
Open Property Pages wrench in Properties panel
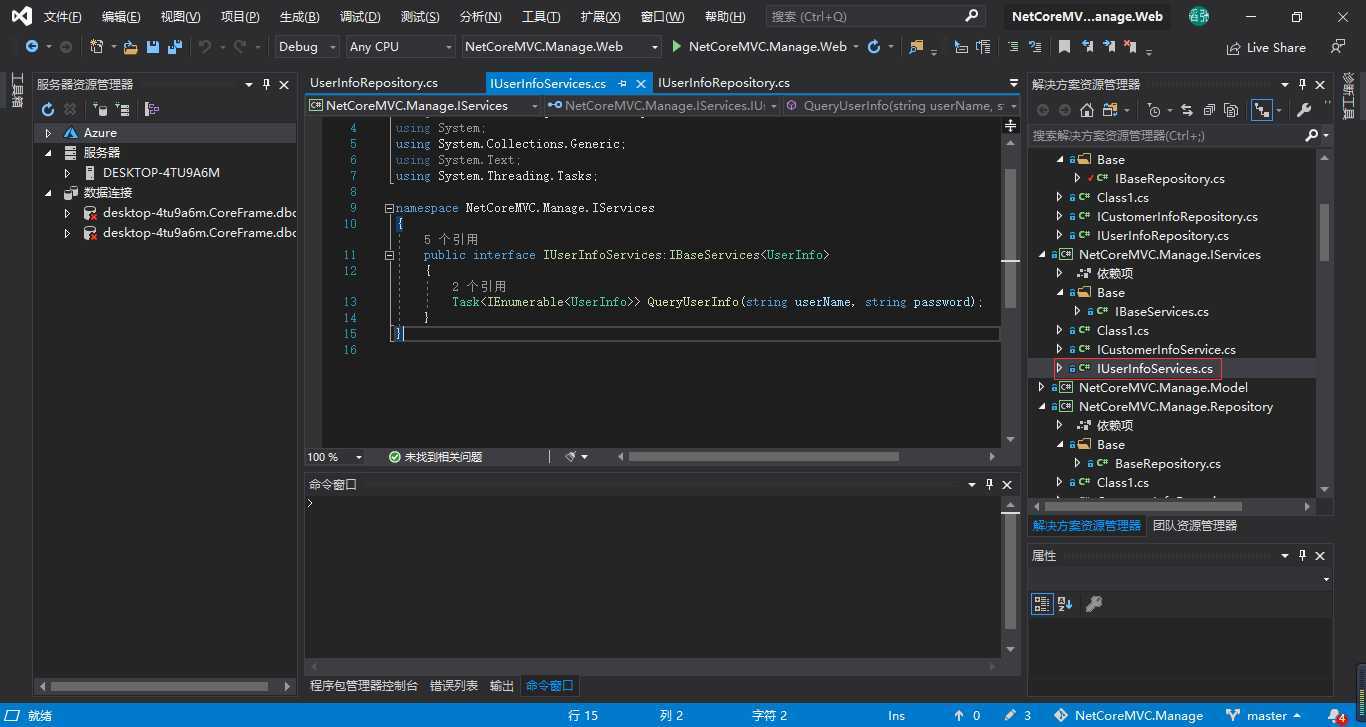tap(1094, 603)
